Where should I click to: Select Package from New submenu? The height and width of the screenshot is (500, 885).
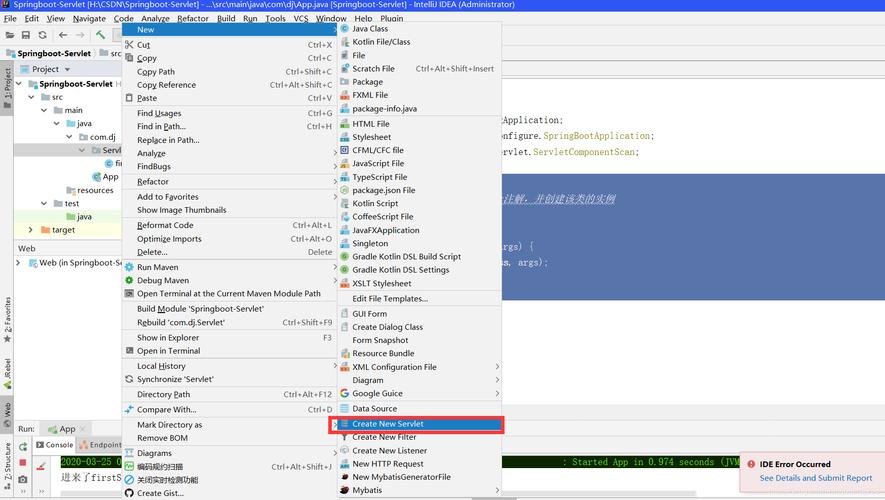(419, 82)
